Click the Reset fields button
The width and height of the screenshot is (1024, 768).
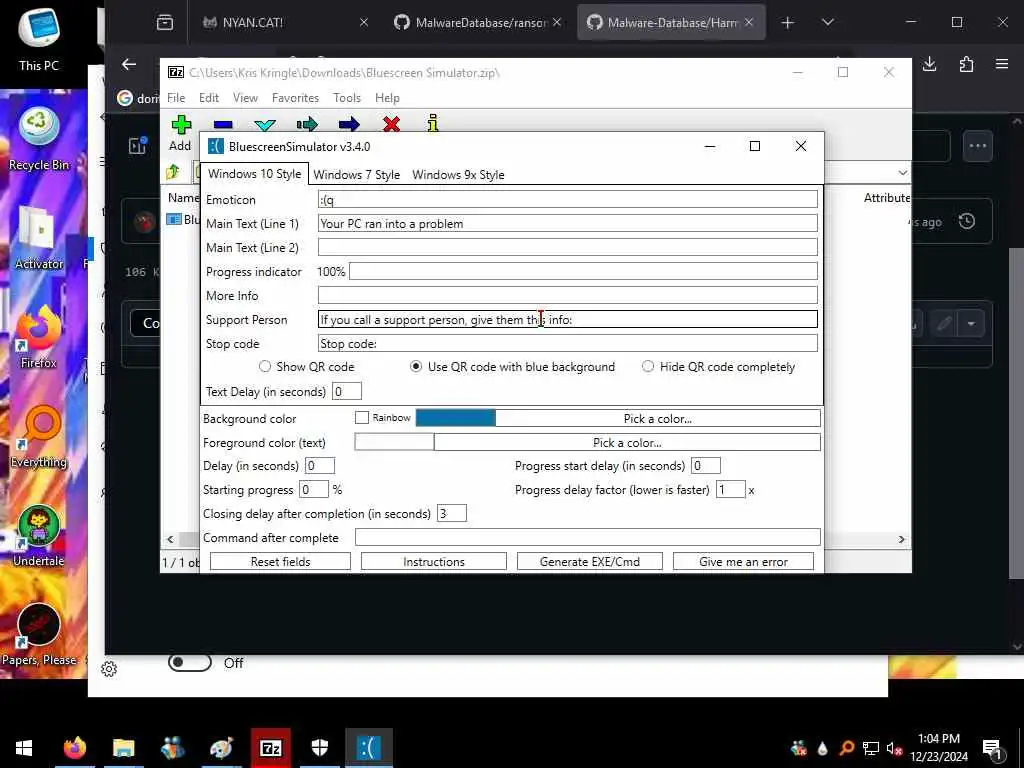tap(280, 562)
